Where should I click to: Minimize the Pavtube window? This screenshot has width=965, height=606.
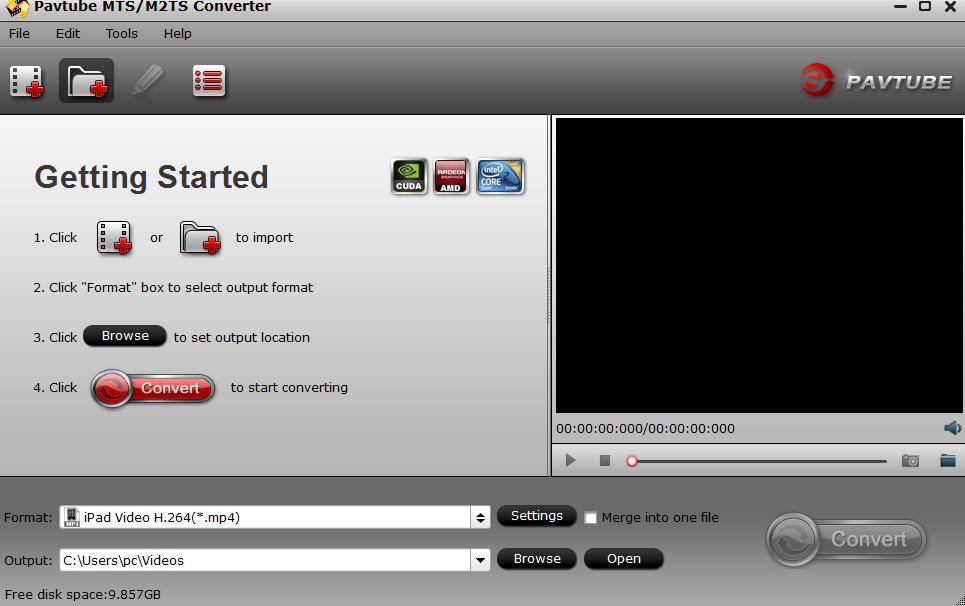[900, 7]
